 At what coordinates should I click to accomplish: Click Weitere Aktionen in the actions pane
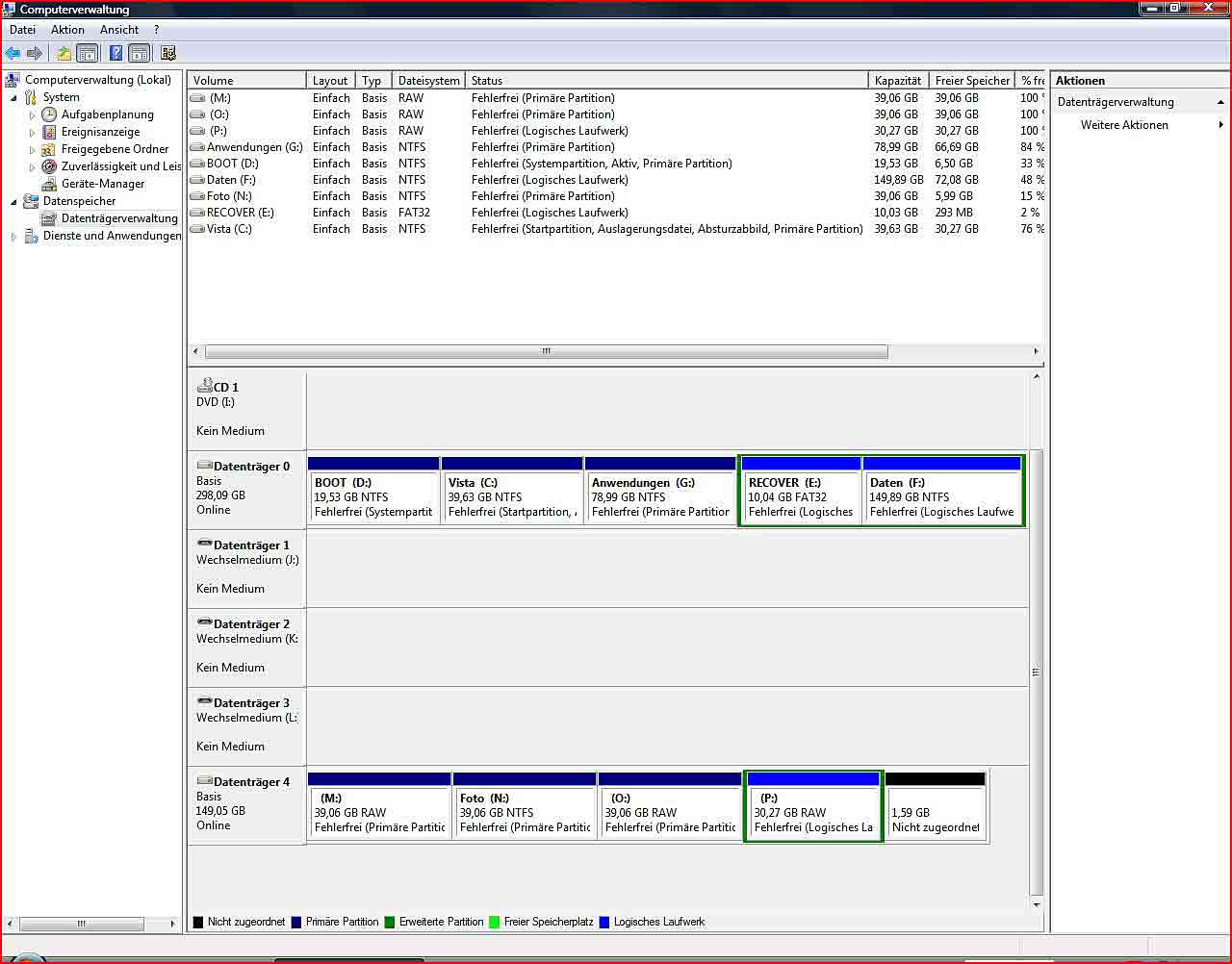click(x=1124, y=125)
